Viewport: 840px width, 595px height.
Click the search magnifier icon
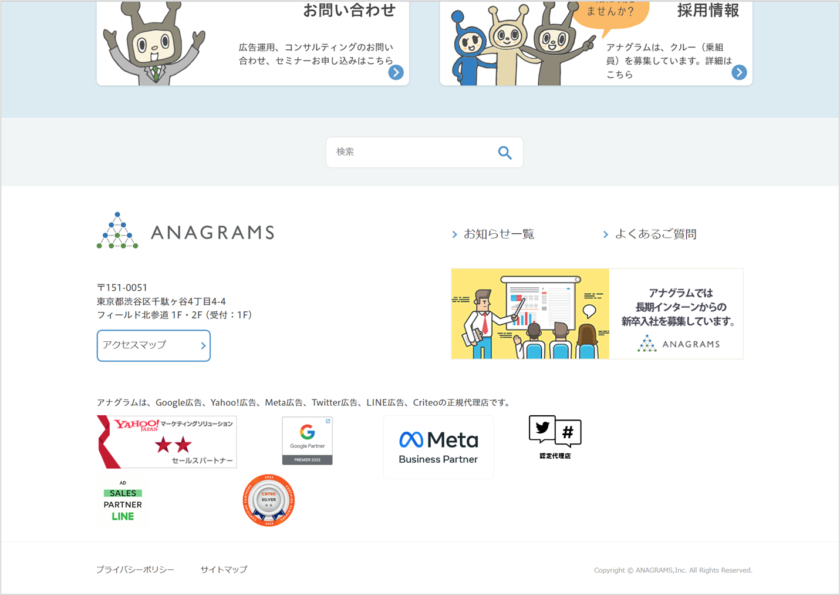coord(504,152)
